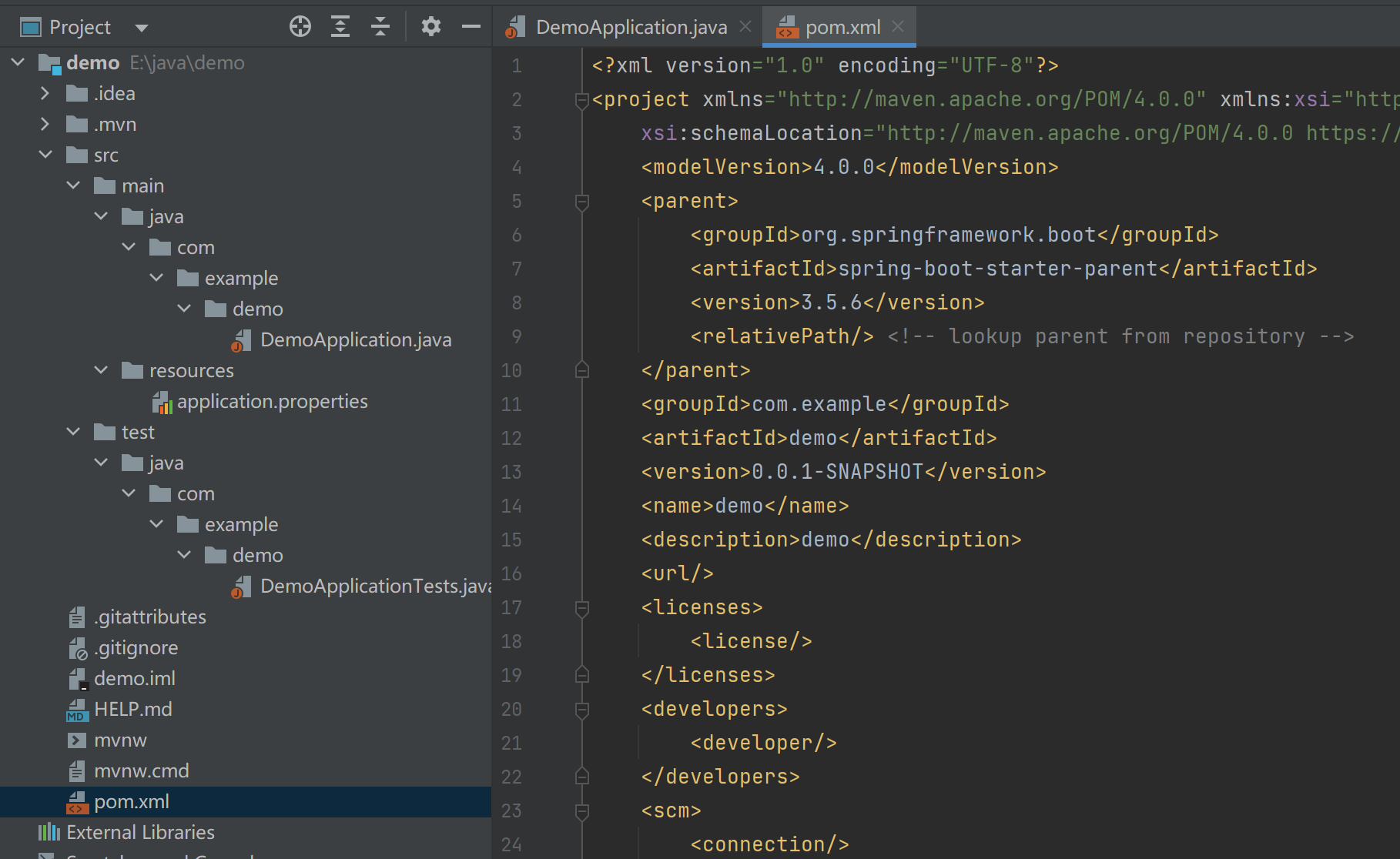Select .gitignore file
The height and width of the screenshot is (859, 1400).
(x=136, y=647)
